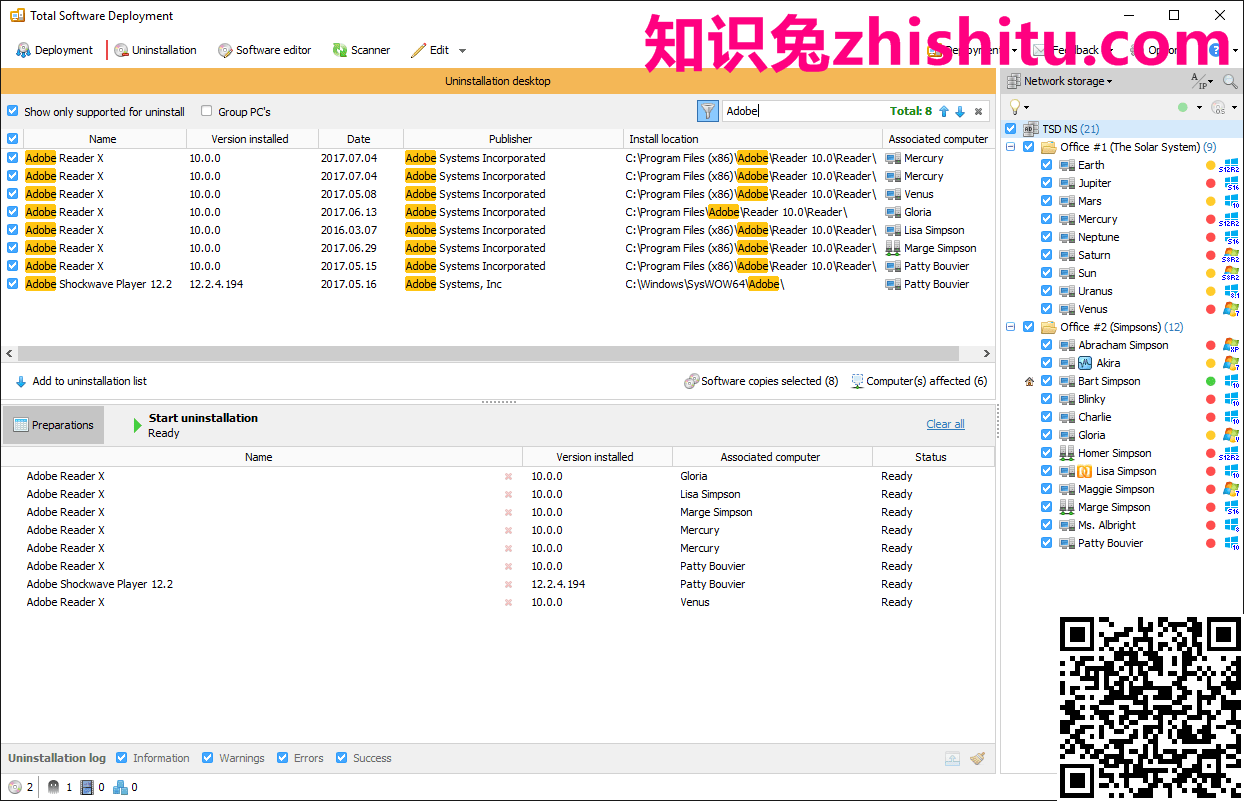Jump to next search match with down arrow
Image resolution: width=1244 pixels, height=801 pixels.
tap(960, 112)
